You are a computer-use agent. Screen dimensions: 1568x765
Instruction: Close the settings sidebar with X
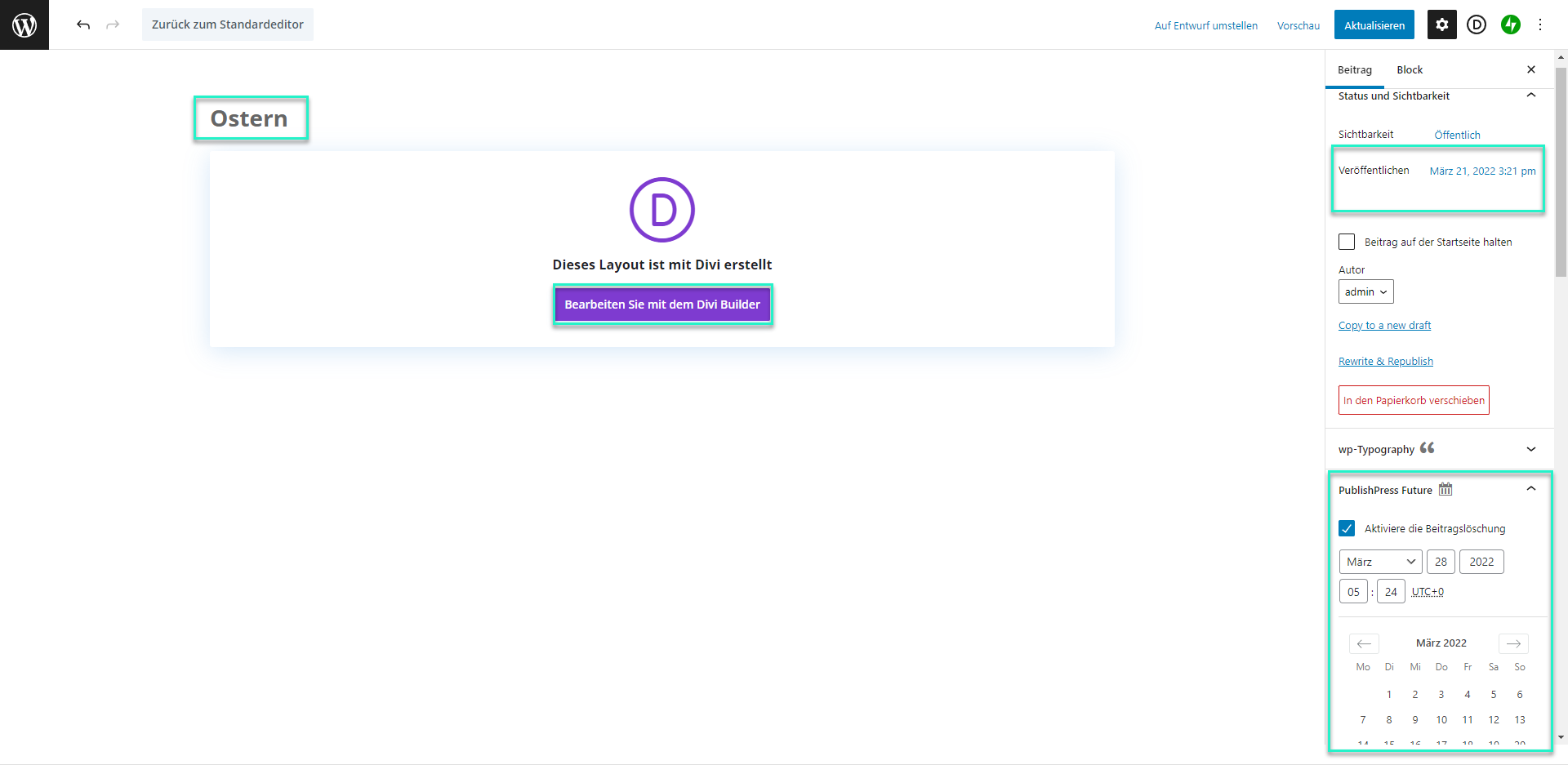coord(1530,69)
